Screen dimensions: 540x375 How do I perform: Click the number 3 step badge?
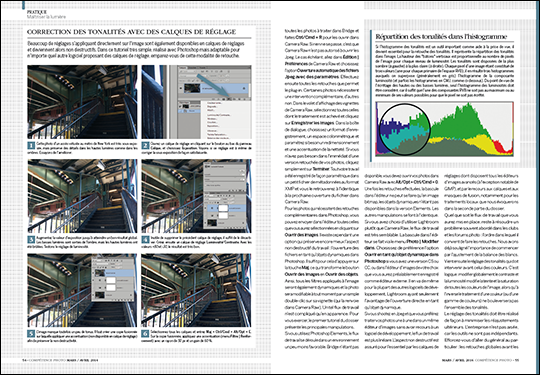coord(31,240)
